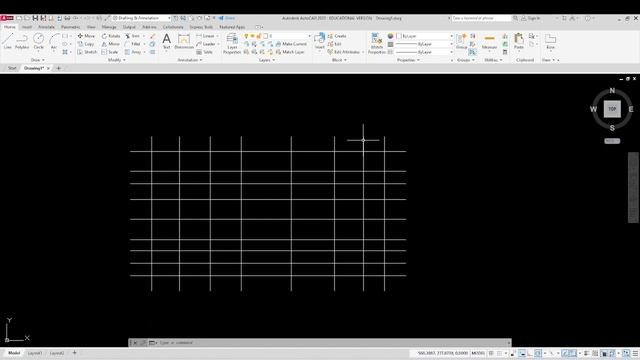Toggle object snap in status bar
This screenshot has height=360, width=640.
573,353
